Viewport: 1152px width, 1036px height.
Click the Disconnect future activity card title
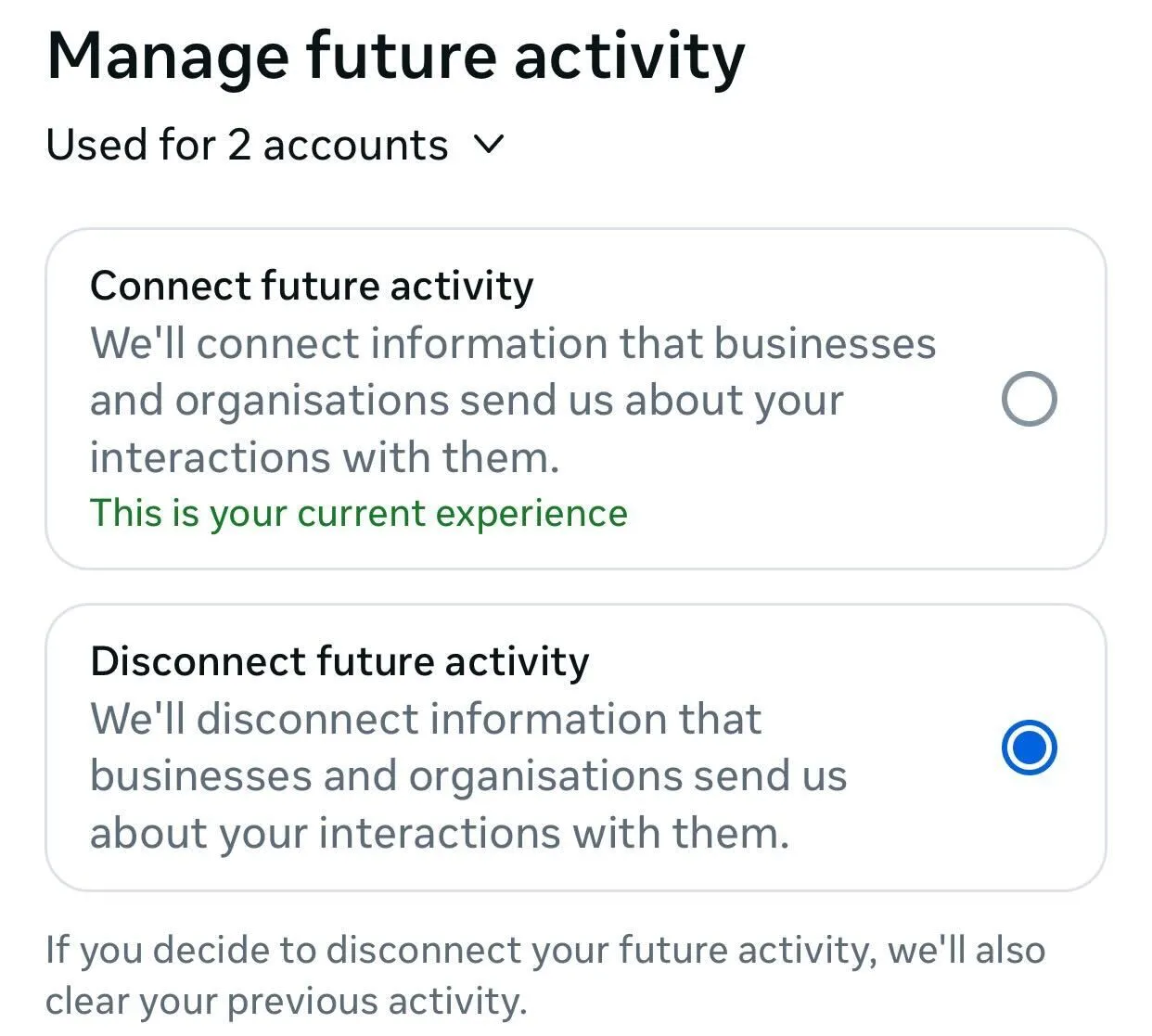click(339, 661)
